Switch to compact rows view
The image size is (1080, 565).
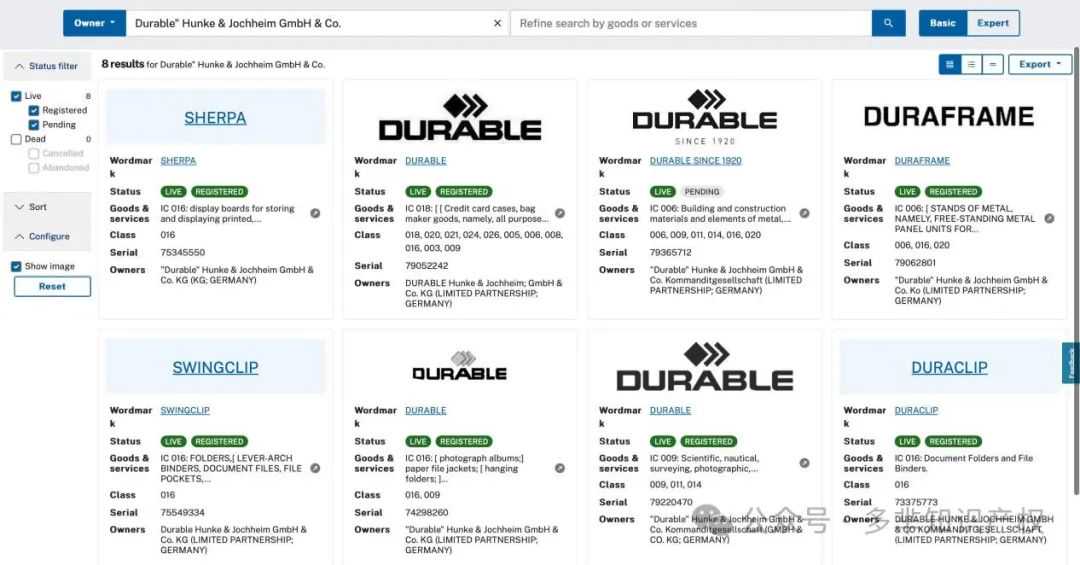click(x=993, y=64)
